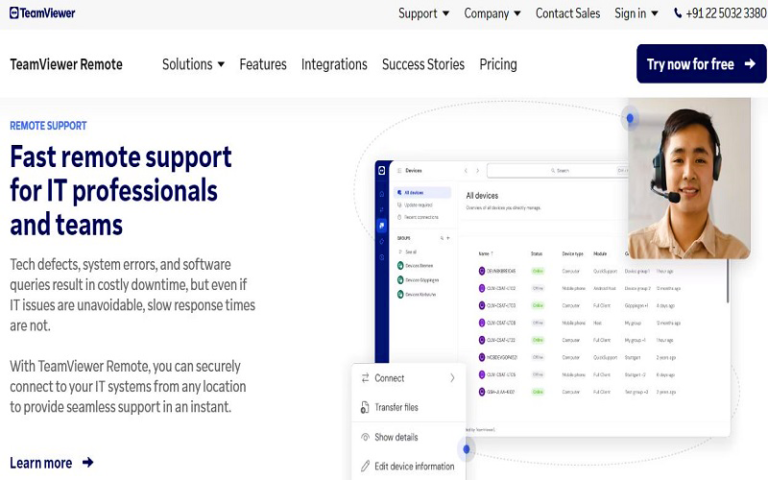Viewport: 768px width, 480px height.
Task: Click the arrow inside Try now for free
Action: (x=750, y=64)
